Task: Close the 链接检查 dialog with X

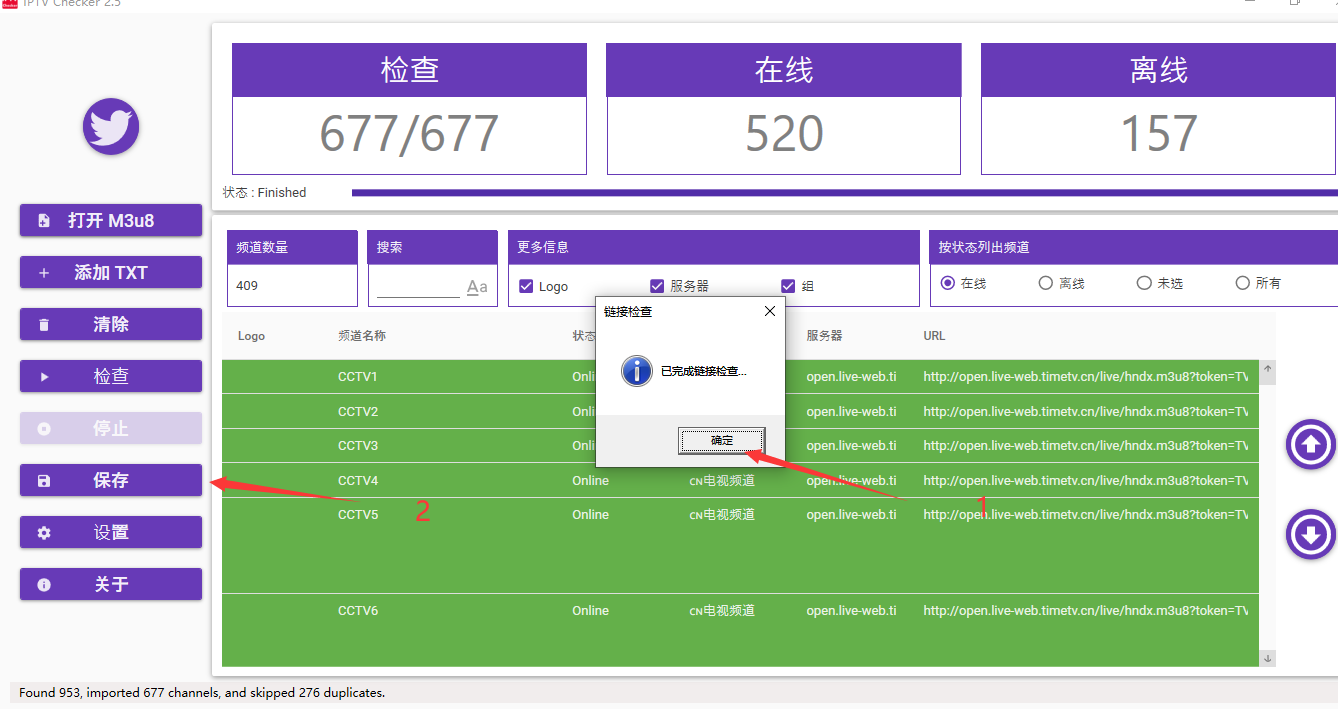Action: [770, 311]
